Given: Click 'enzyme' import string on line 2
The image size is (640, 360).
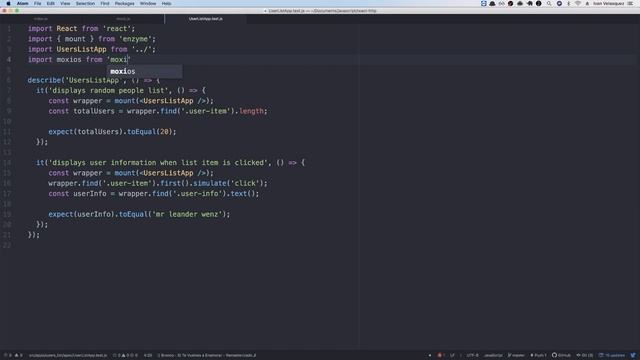Looking at the screenshot, I should 135,39.
